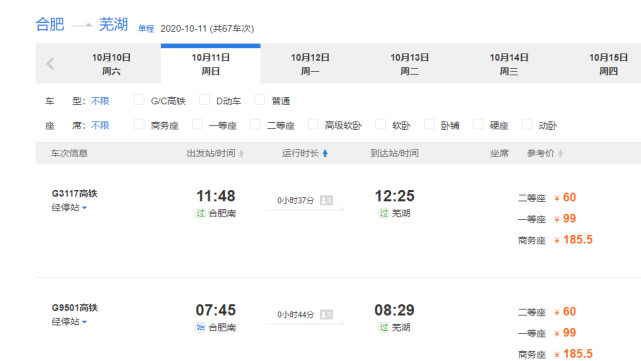The width and height of the screenshot is (641, 361).
Task: Click the 单程 one-way label
Action: (x=146, y=29)
